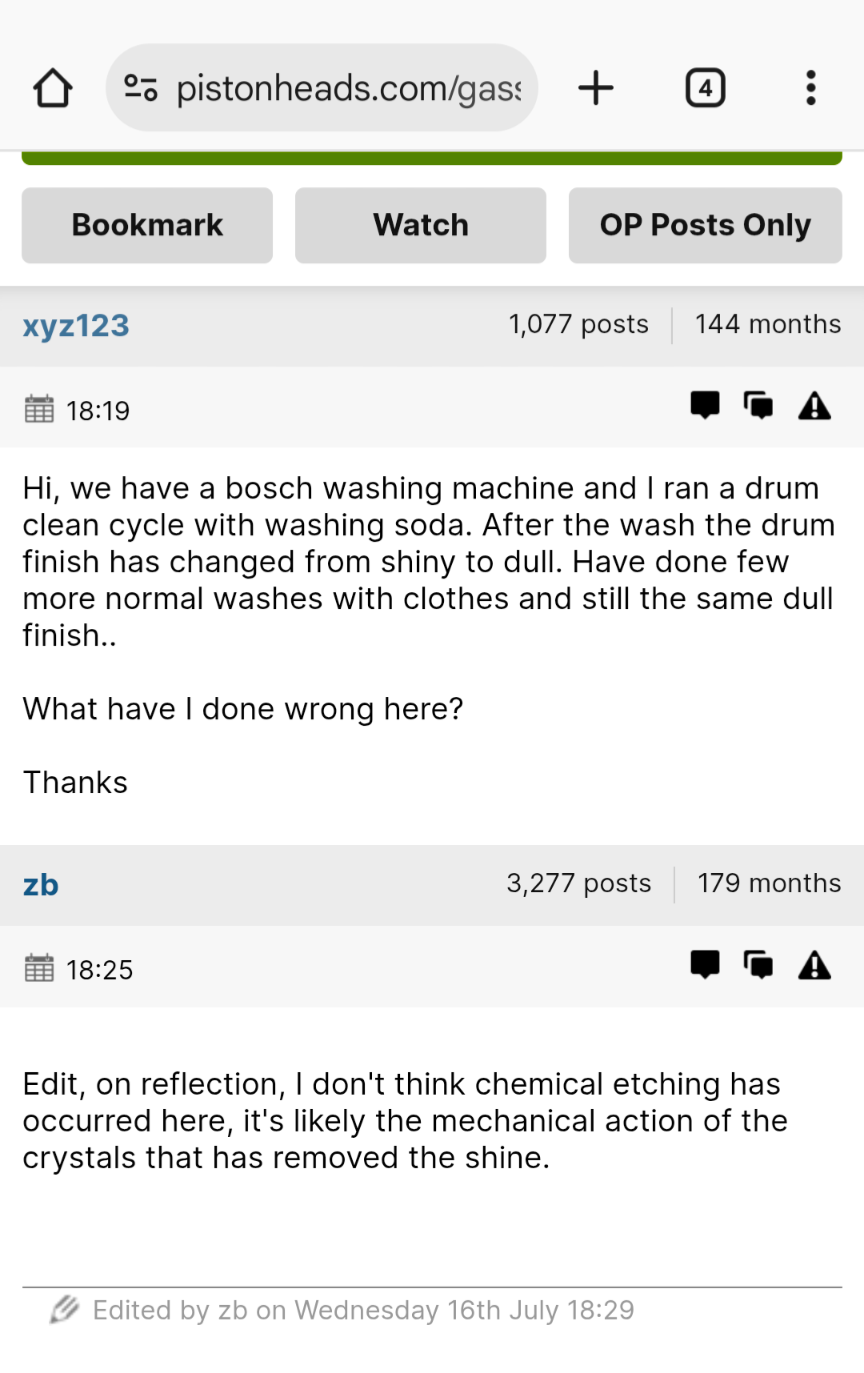
Task: Click the calendar icon beside 18:19
Action: coord(38,410)
